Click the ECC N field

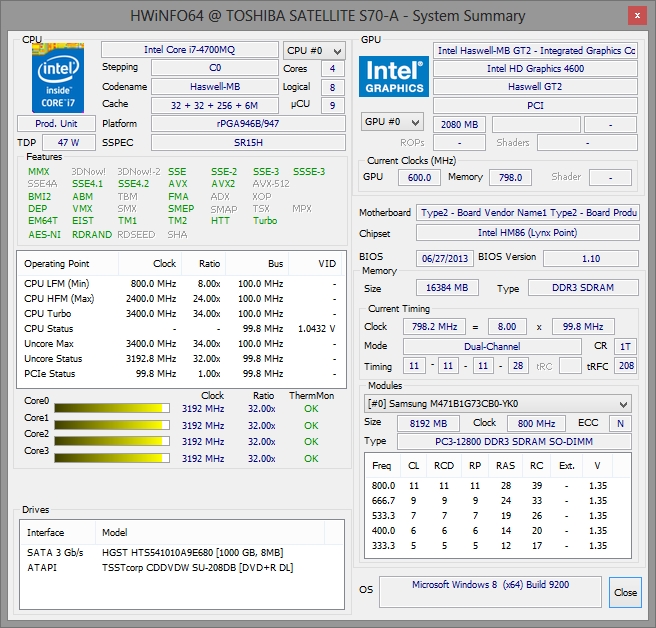(620, 423)
